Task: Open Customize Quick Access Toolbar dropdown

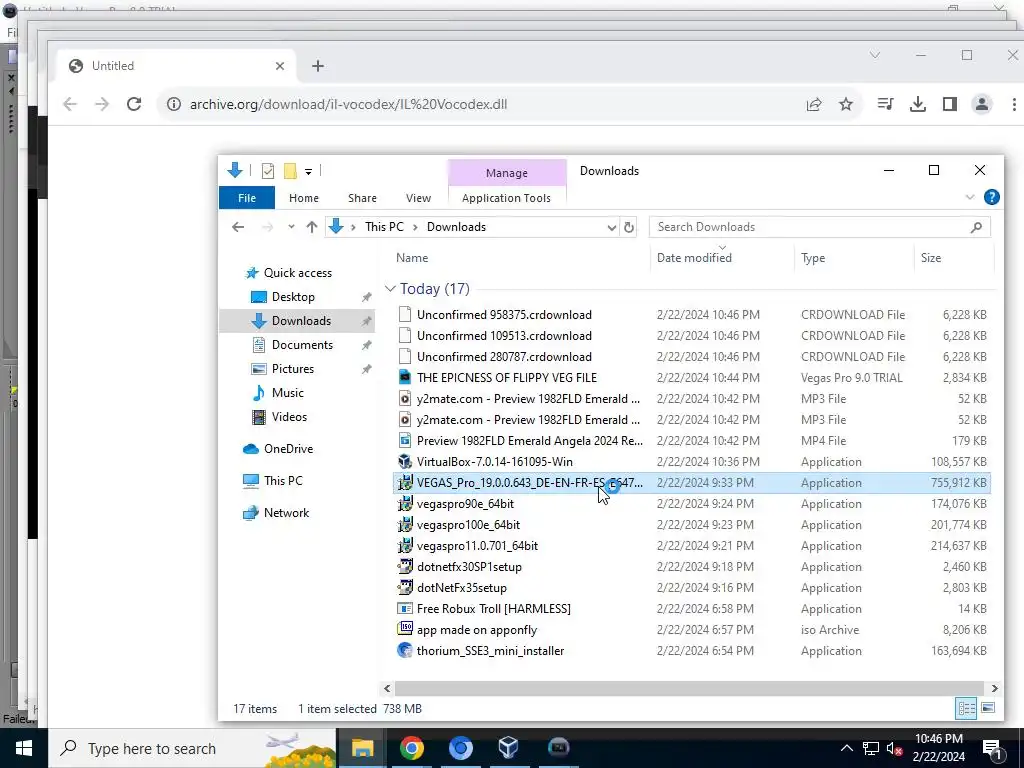Action: click(308, 172)
